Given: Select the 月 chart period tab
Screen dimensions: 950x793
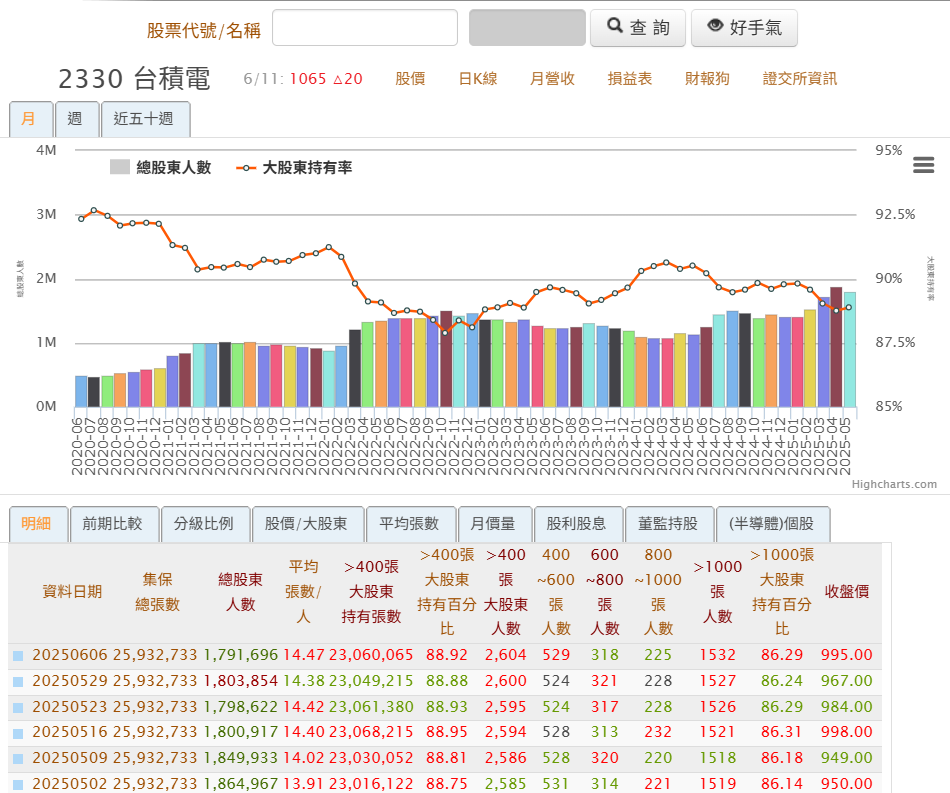Looking at the screenshot, I should coord(31,119).
